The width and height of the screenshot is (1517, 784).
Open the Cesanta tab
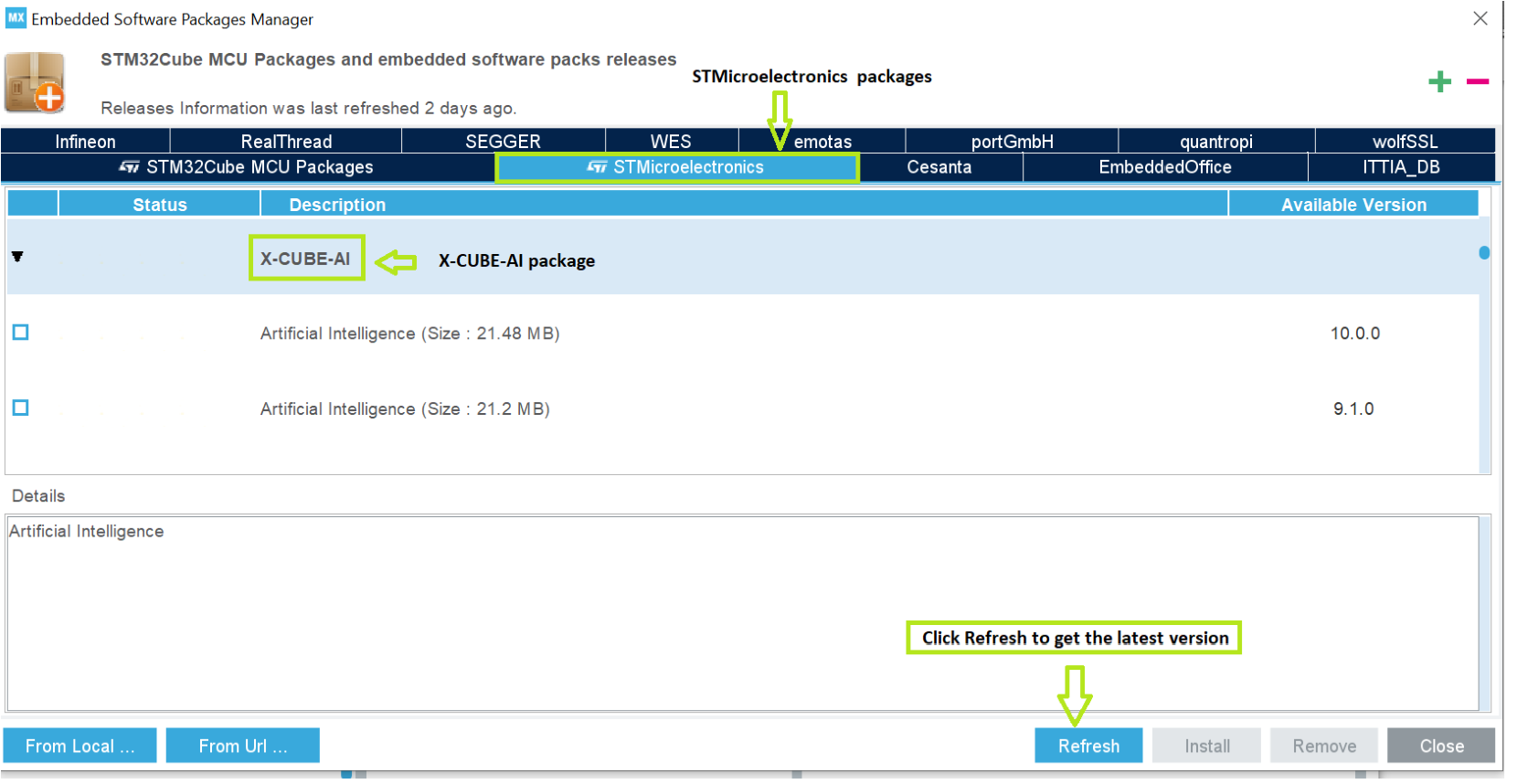[939, 167]
